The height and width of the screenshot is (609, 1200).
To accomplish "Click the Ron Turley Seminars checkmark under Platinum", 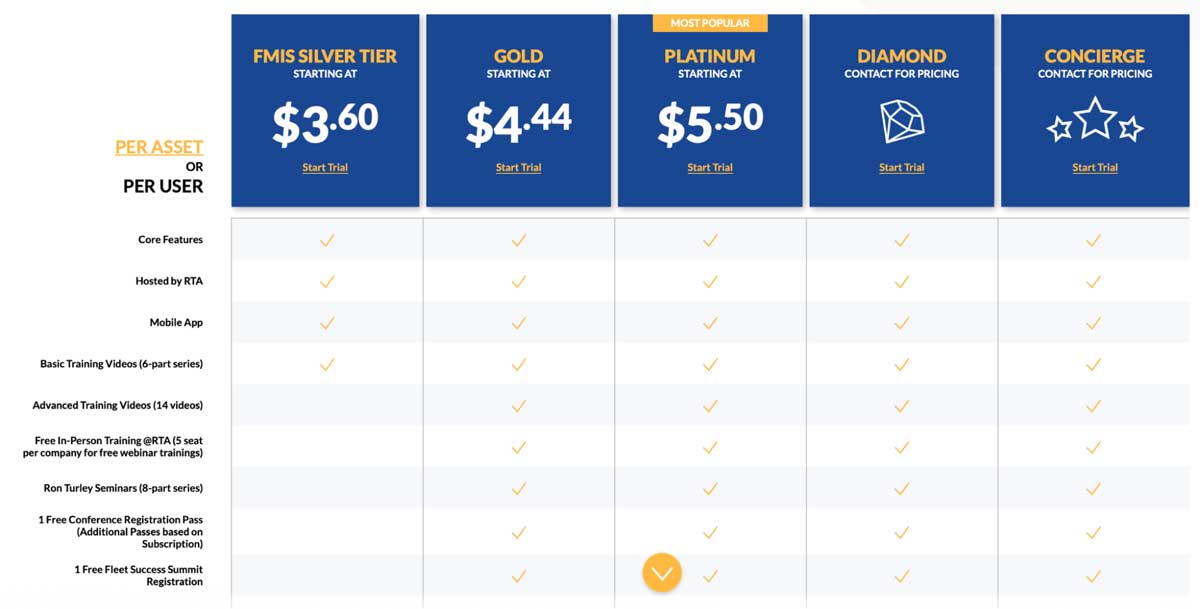I will coord(710,488).
